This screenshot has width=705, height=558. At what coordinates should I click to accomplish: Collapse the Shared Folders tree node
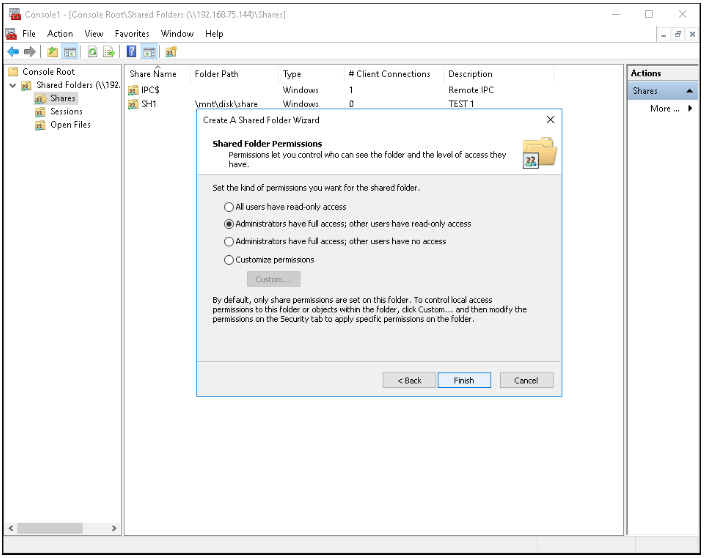click(x=13, y=85)
